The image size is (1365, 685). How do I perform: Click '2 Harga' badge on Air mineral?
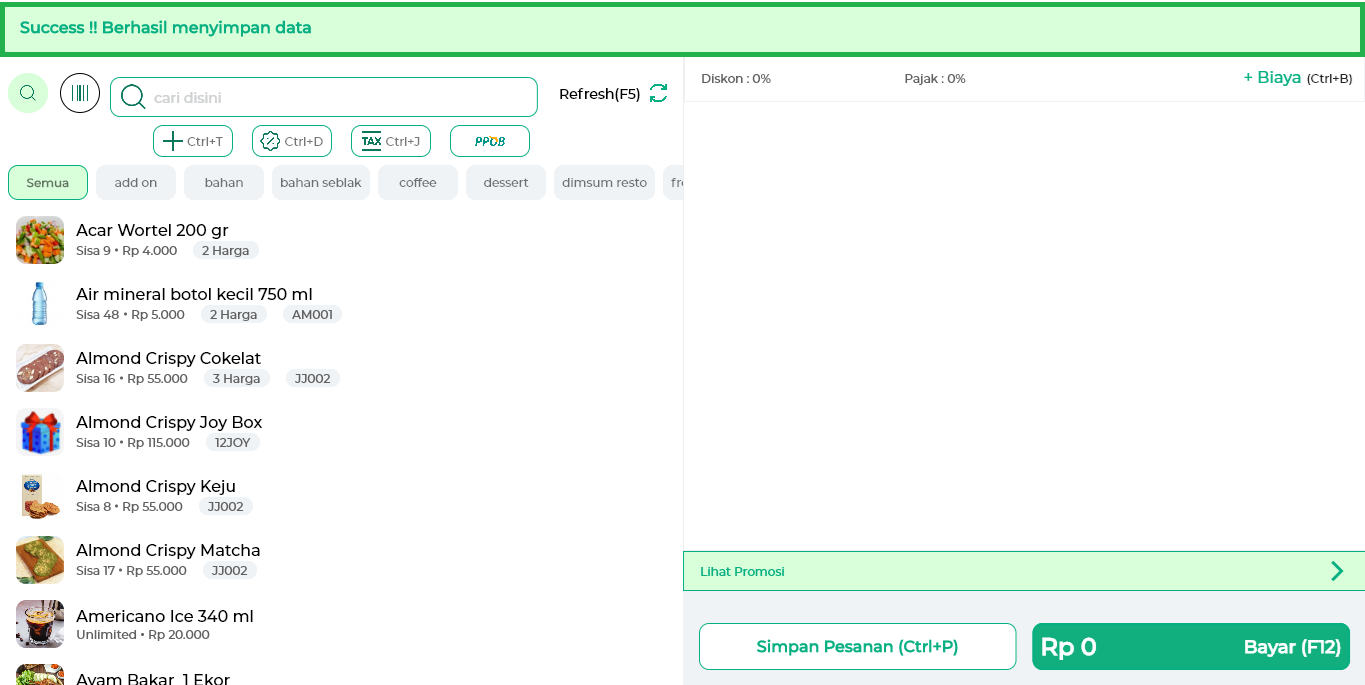click(x=234, y=315)
